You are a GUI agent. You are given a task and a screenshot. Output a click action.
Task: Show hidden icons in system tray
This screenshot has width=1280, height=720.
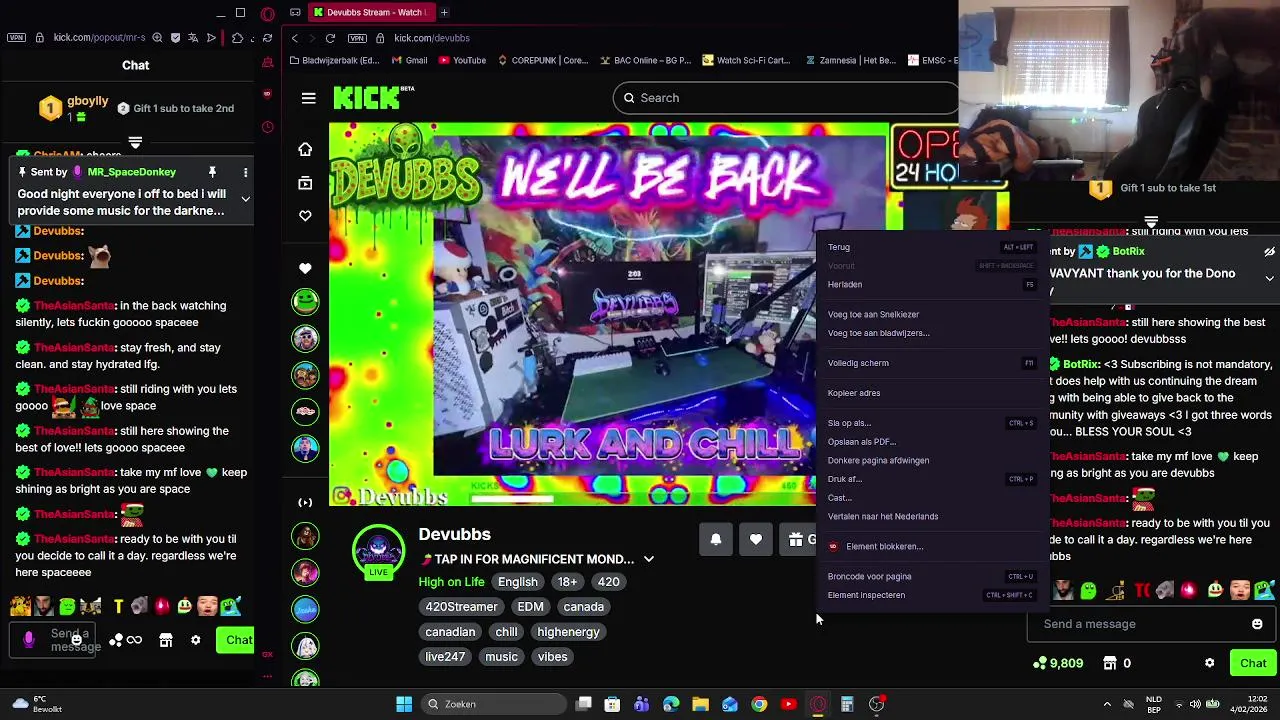pos(1107,704)
